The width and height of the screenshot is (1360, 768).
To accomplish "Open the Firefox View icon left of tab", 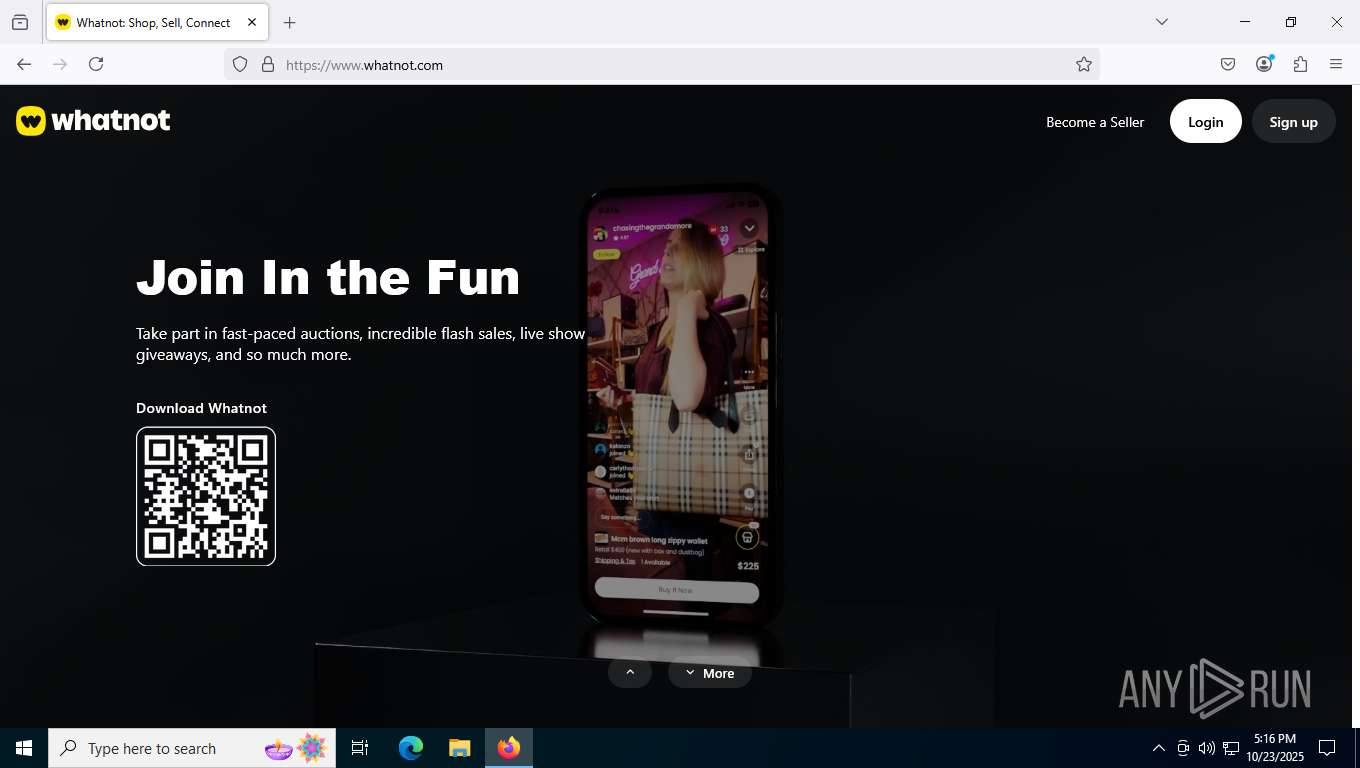I will [x=20, y=22].
